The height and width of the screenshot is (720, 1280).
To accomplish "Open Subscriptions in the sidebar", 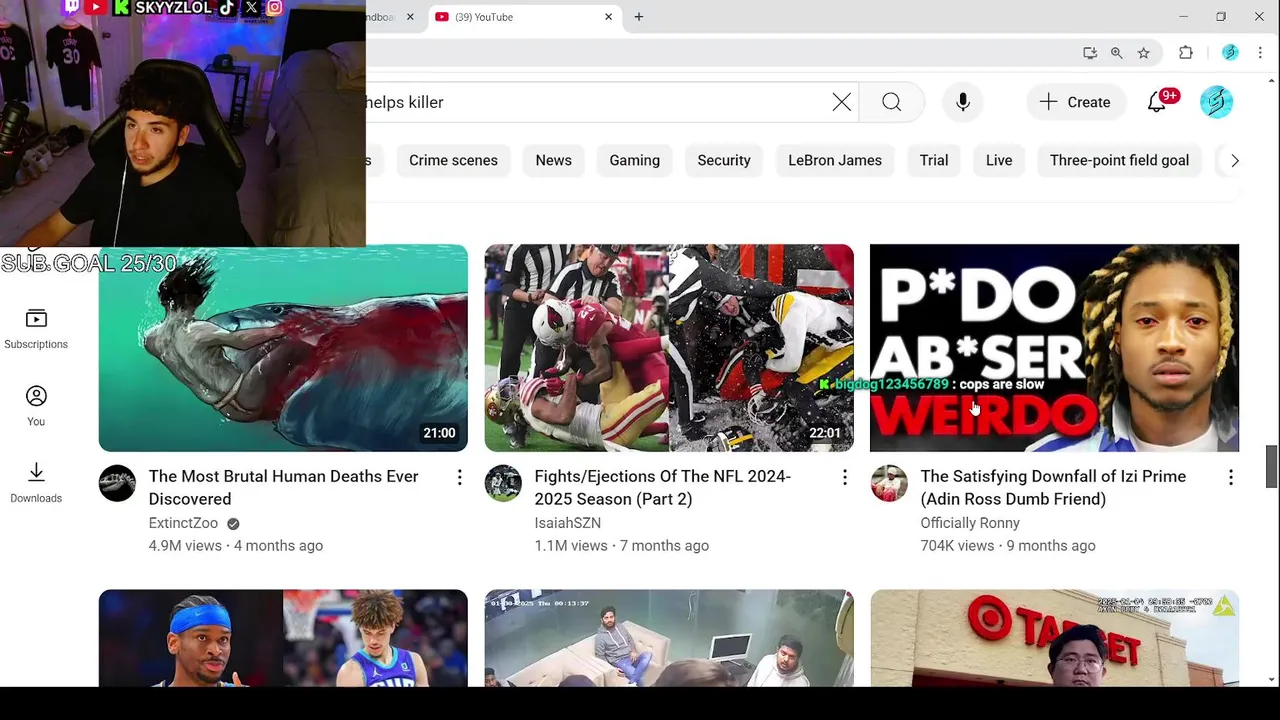I will pos(36,328).
